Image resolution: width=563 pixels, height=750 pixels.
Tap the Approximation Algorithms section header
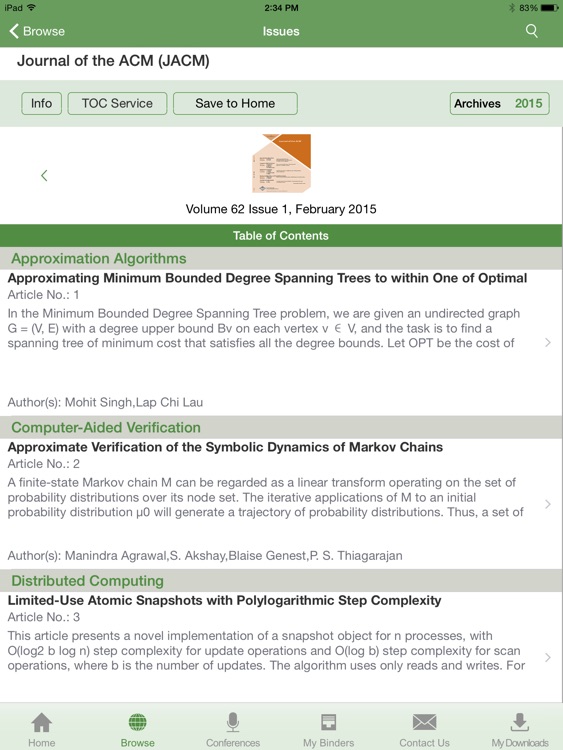click(x=281, y=258)
